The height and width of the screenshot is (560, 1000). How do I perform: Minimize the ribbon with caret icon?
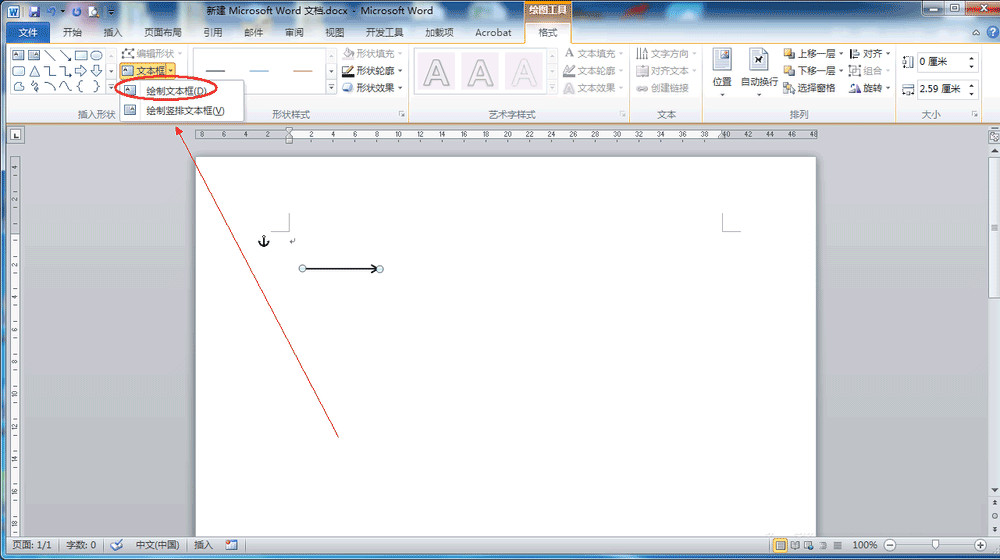976,33
